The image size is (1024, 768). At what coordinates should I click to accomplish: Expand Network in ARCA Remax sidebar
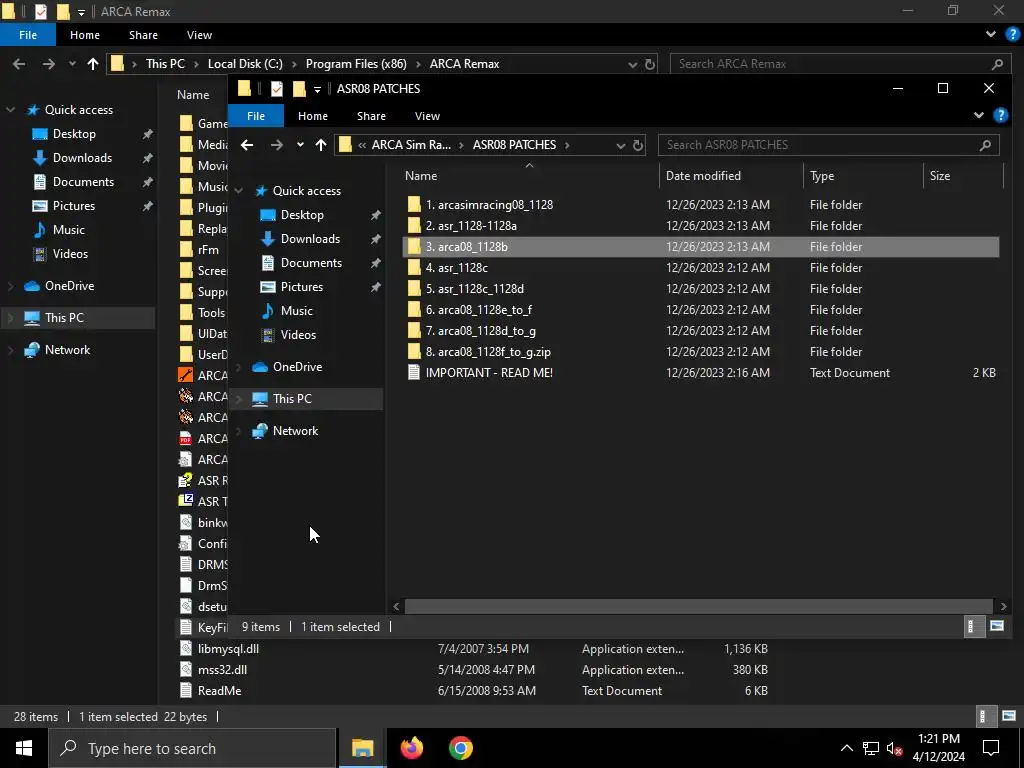(x=10, y=350)
